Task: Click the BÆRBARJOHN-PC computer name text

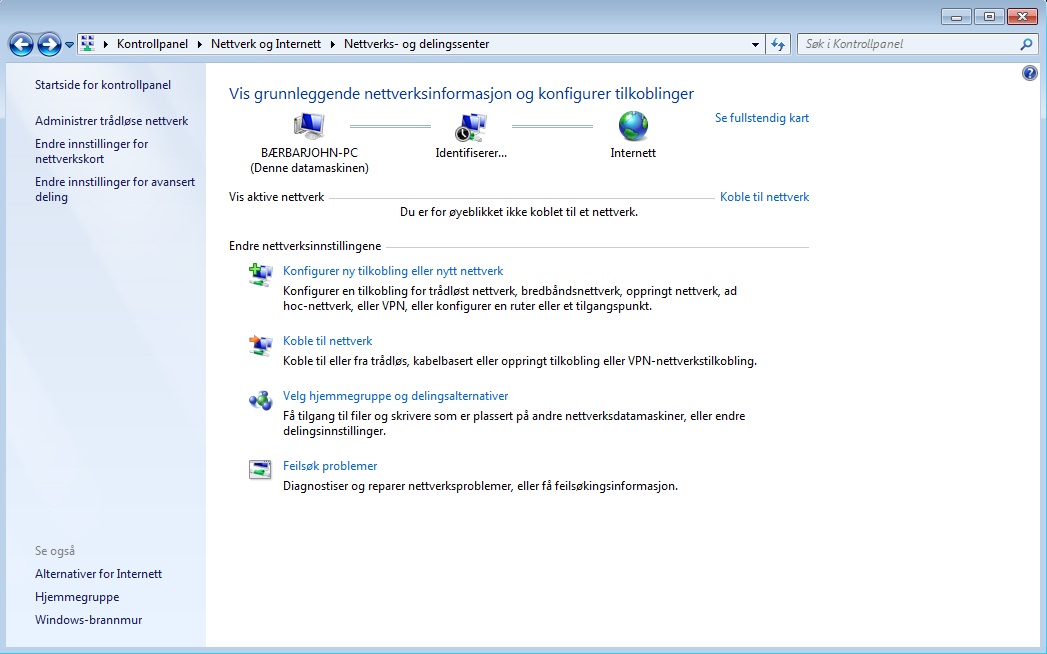Action: (x=309, y=153)
